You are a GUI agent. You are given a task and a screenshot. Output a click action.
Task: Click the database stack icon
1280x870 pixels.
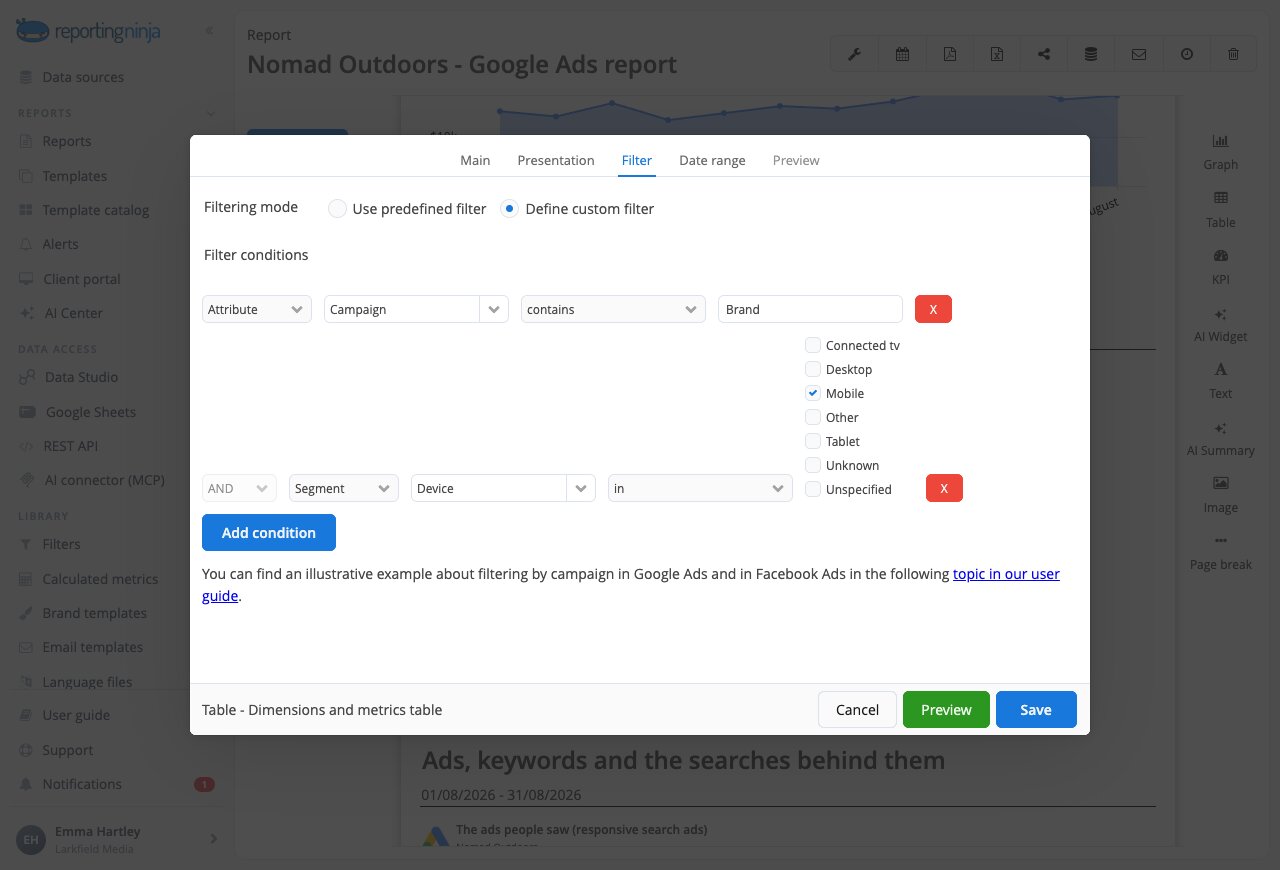pyautogui.click(x=1091, y=54)
